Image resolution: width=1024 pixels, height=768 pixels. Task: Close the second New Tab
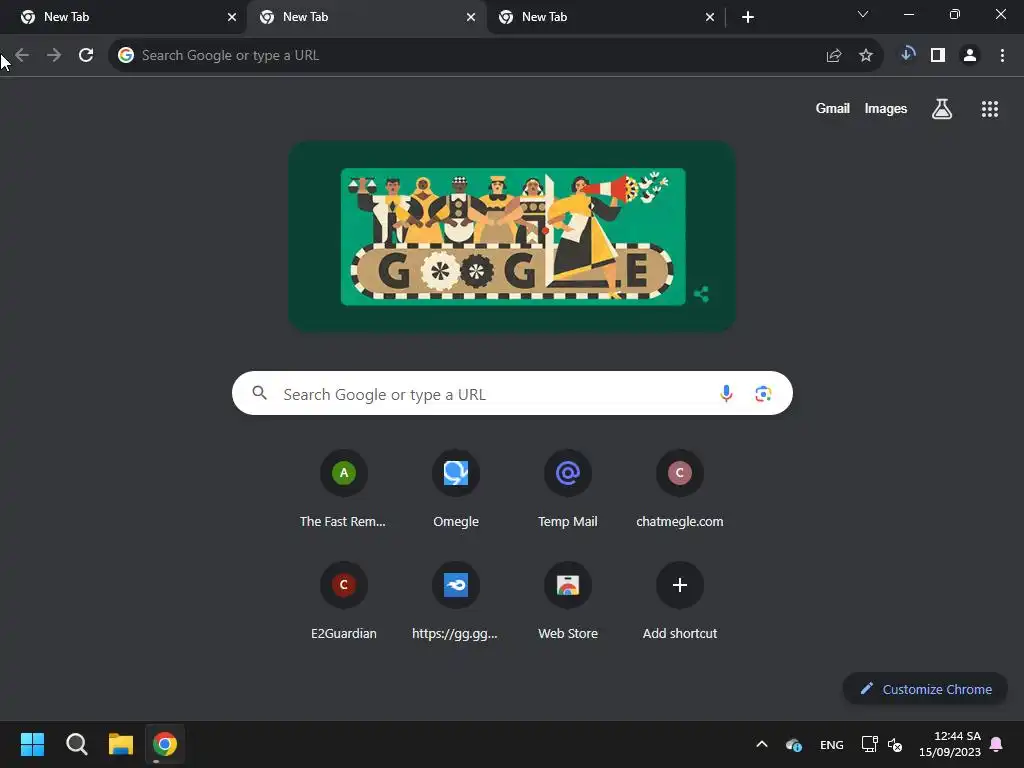pyautogui.click(x=471, y=17)
